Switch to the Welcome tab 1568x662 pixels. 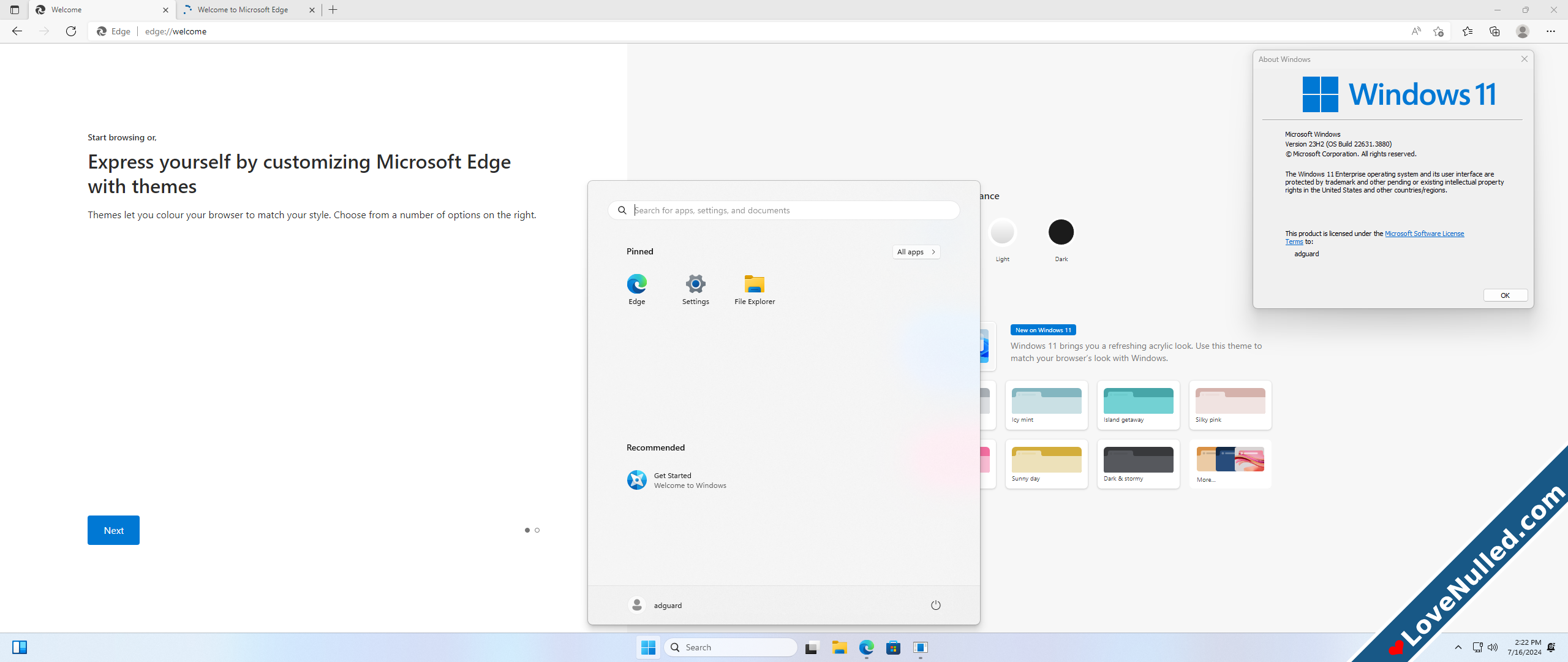click(102, 10)
